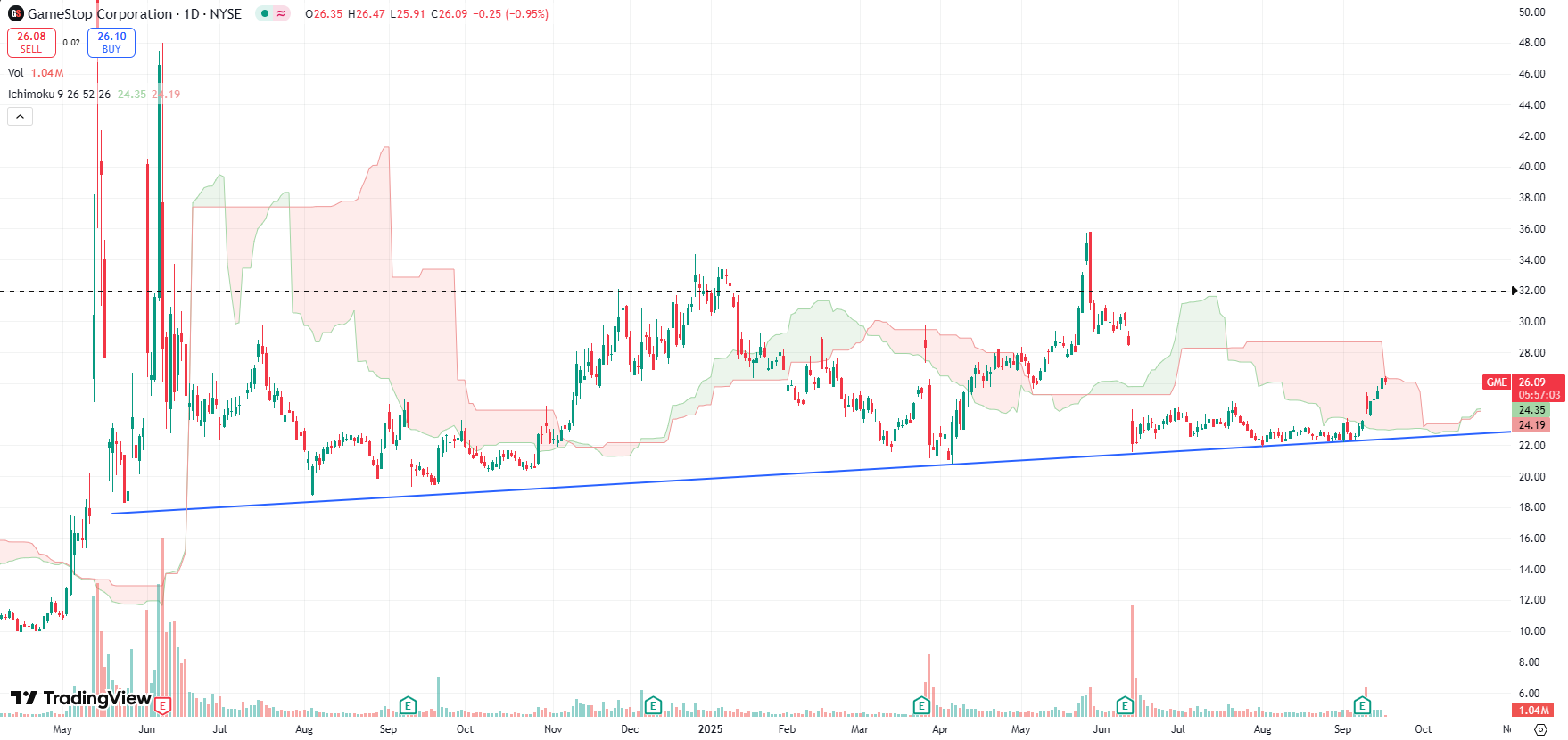Screen dimensions: 1568x740
Task: Click the earnings E marker near April 2025
Action: point(921,705)
